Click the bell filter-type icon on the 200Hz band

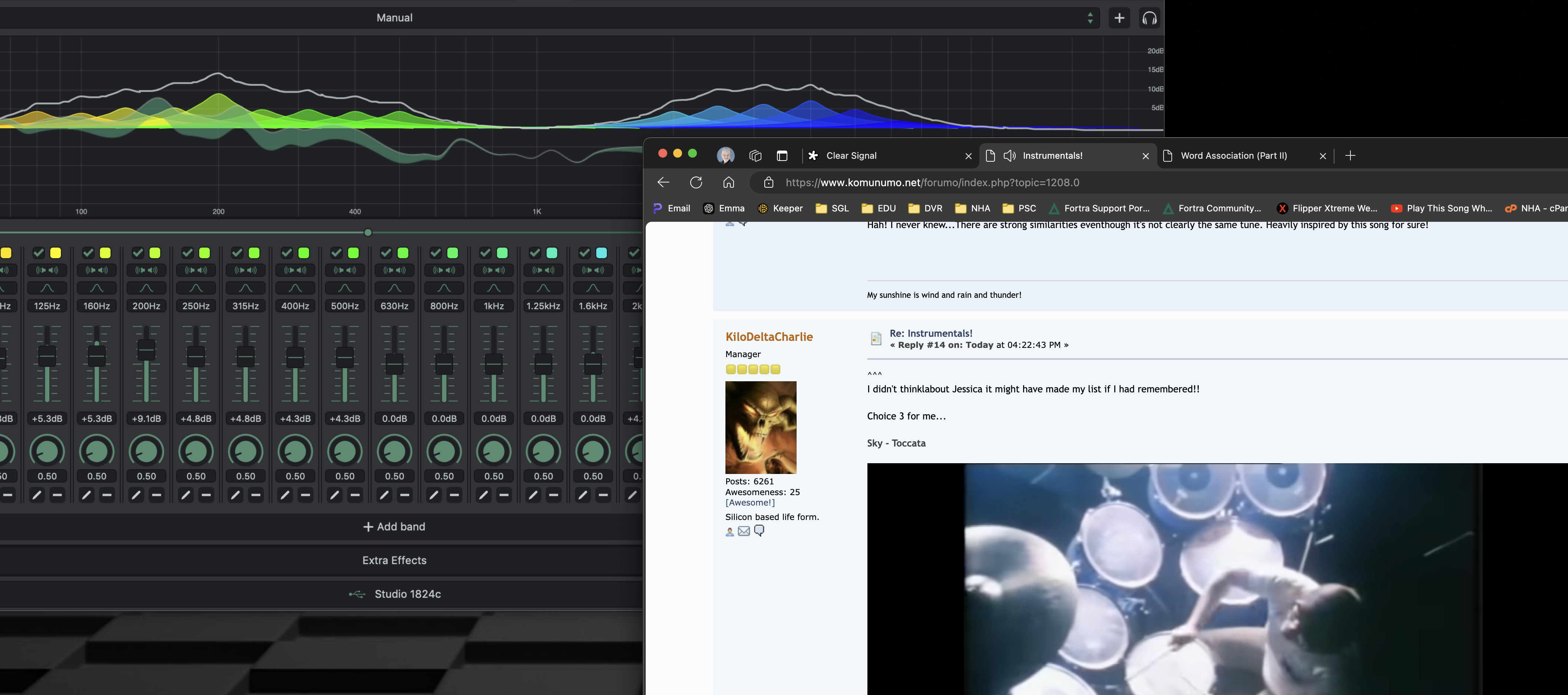(146, 287)
